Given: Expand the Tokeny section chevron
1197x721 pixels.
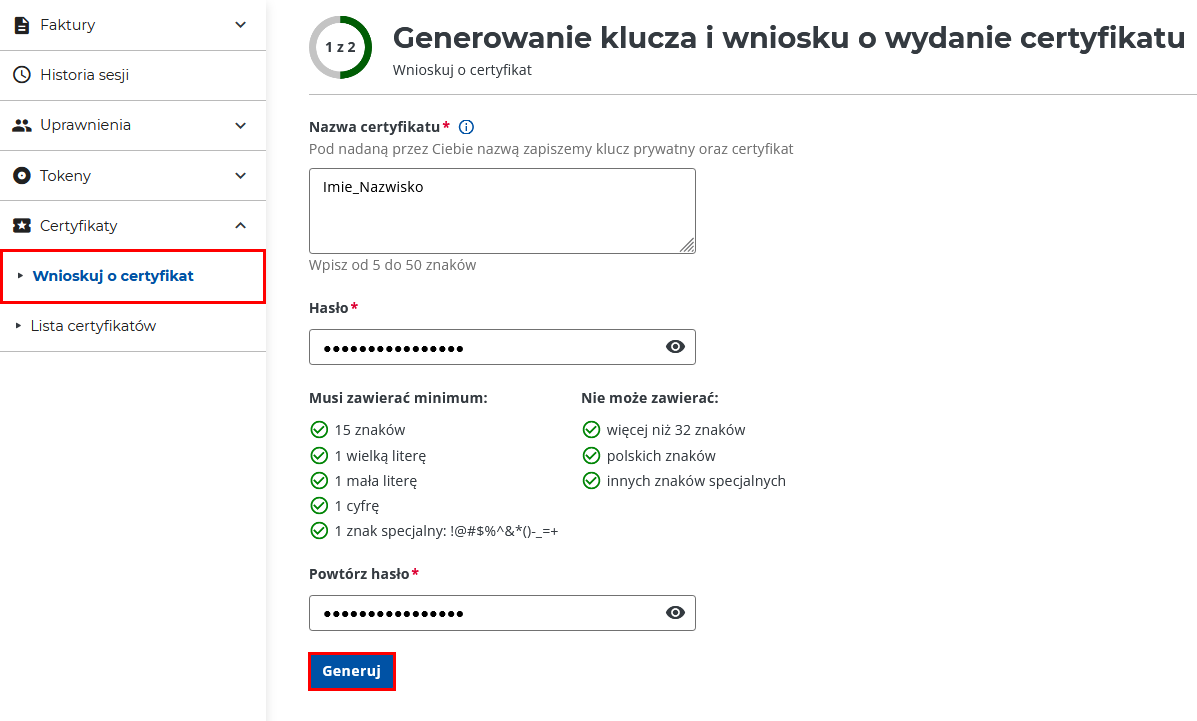Looking at the screenshot, I should (x=240, y=176).
